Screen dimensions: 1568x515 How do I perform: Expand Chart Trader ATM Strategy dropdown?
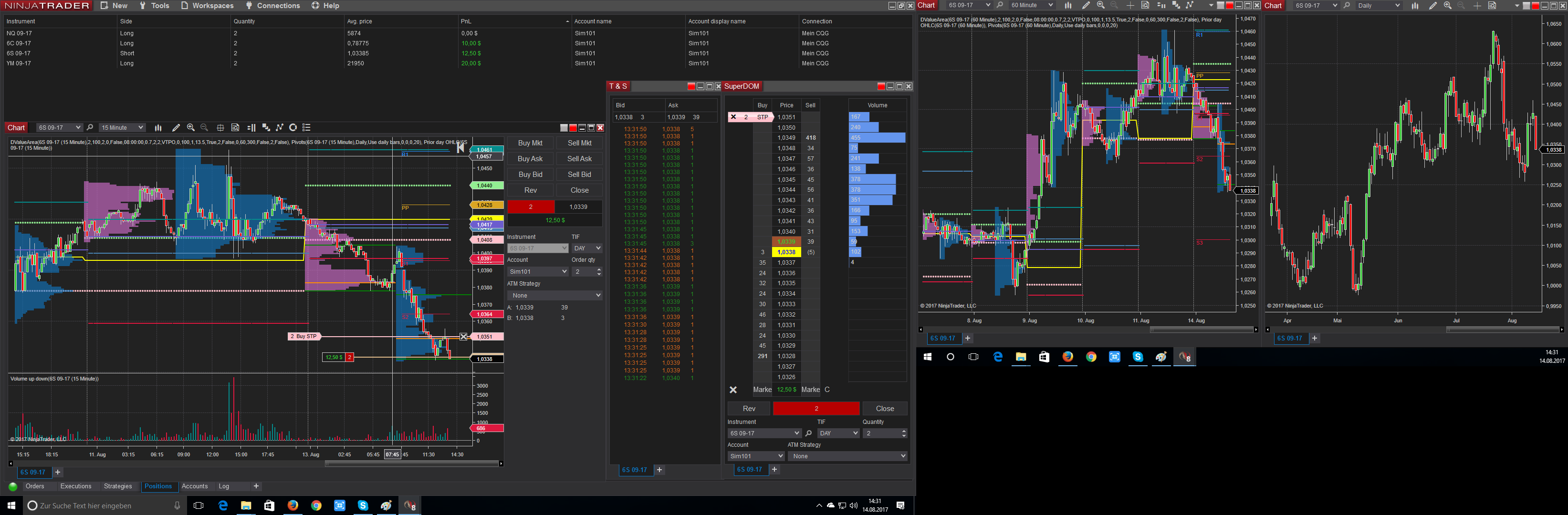(x=554, y=296)
